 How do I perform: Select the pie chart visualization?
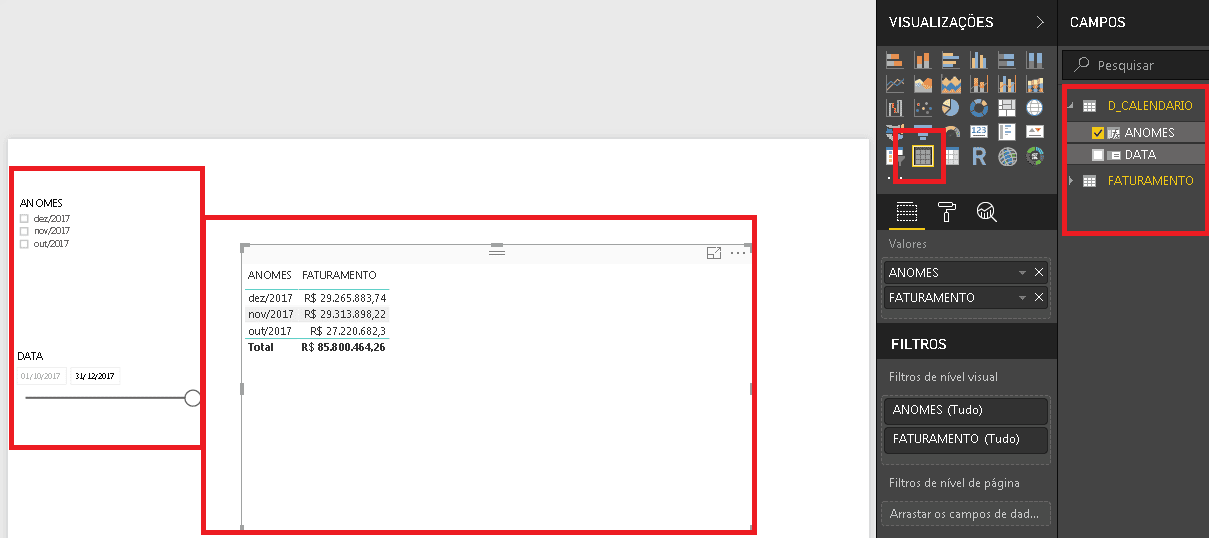pyautogui.click(x=951, y=108)
